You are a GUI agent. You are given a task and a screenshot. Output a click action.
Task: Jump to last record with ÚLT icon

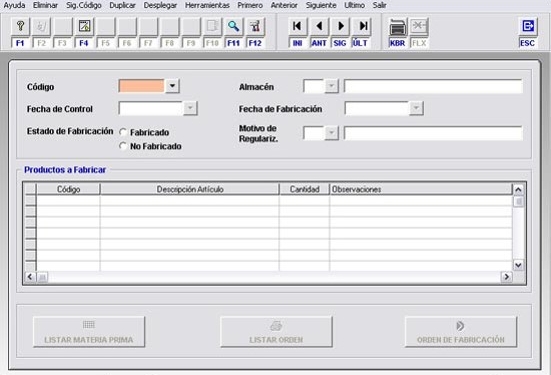pyautogui.click(x=362, y=26)
